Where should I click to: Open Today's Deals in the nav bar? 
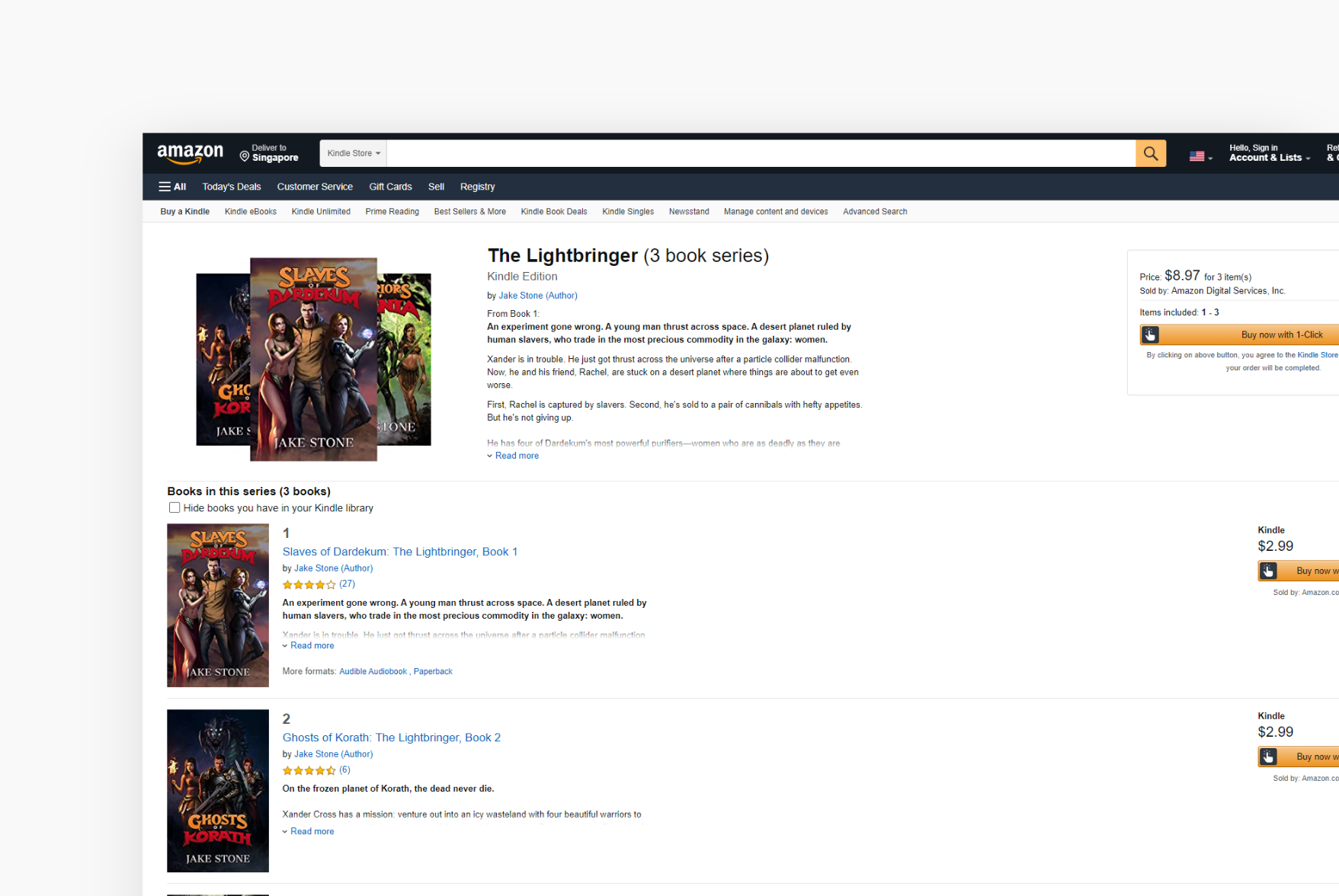tap(231, 187)
